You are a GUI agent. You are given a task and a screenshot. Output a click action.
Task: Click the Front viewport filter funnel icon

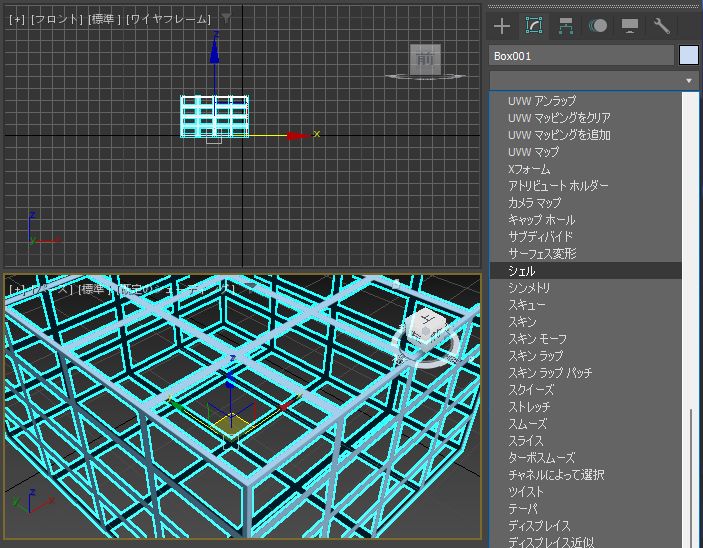click(226, 18)
